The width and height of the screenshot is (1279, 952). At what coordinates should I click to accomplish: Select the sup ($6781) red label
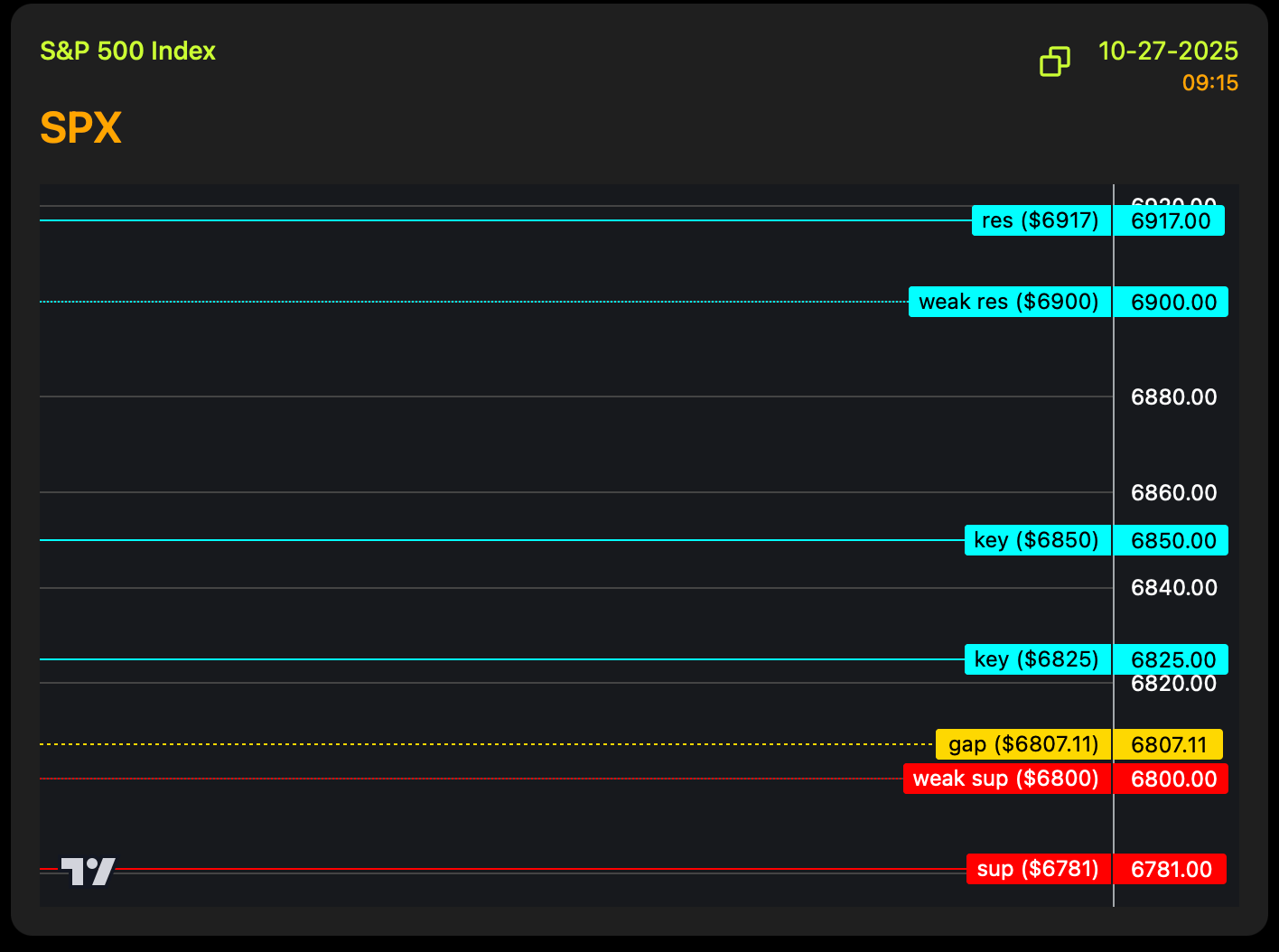1038,869
